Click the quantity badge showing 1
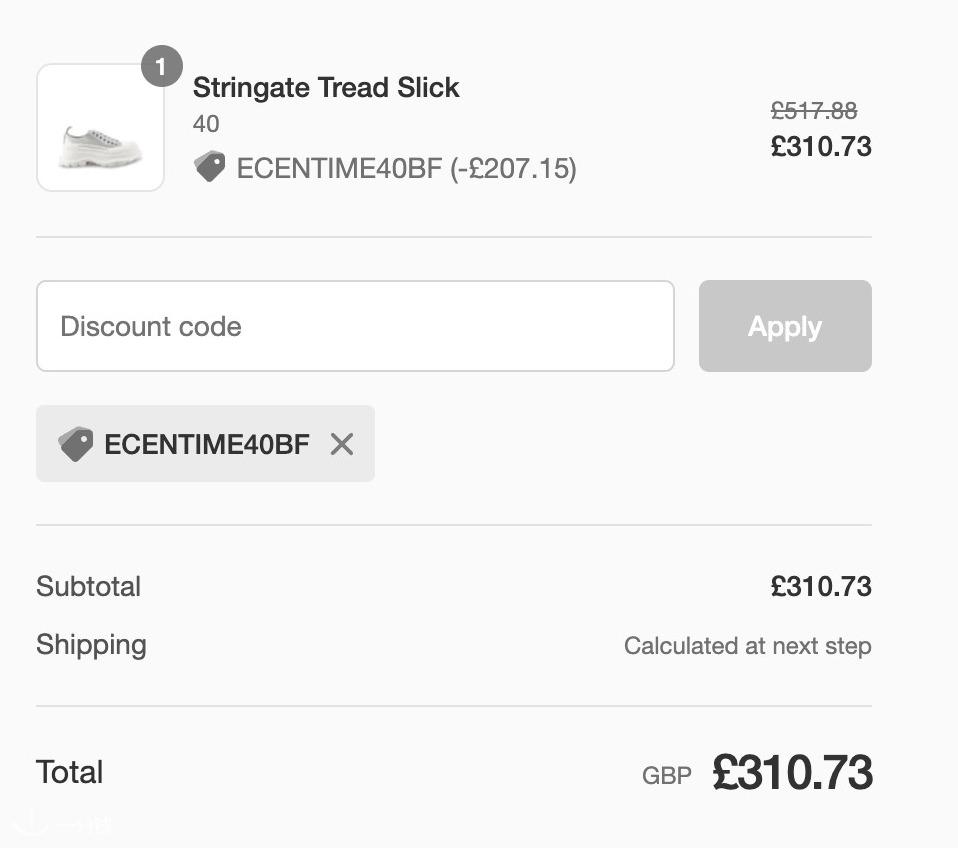Image resolution: width=958 pixels, height=848 pixels. [161, 66]
